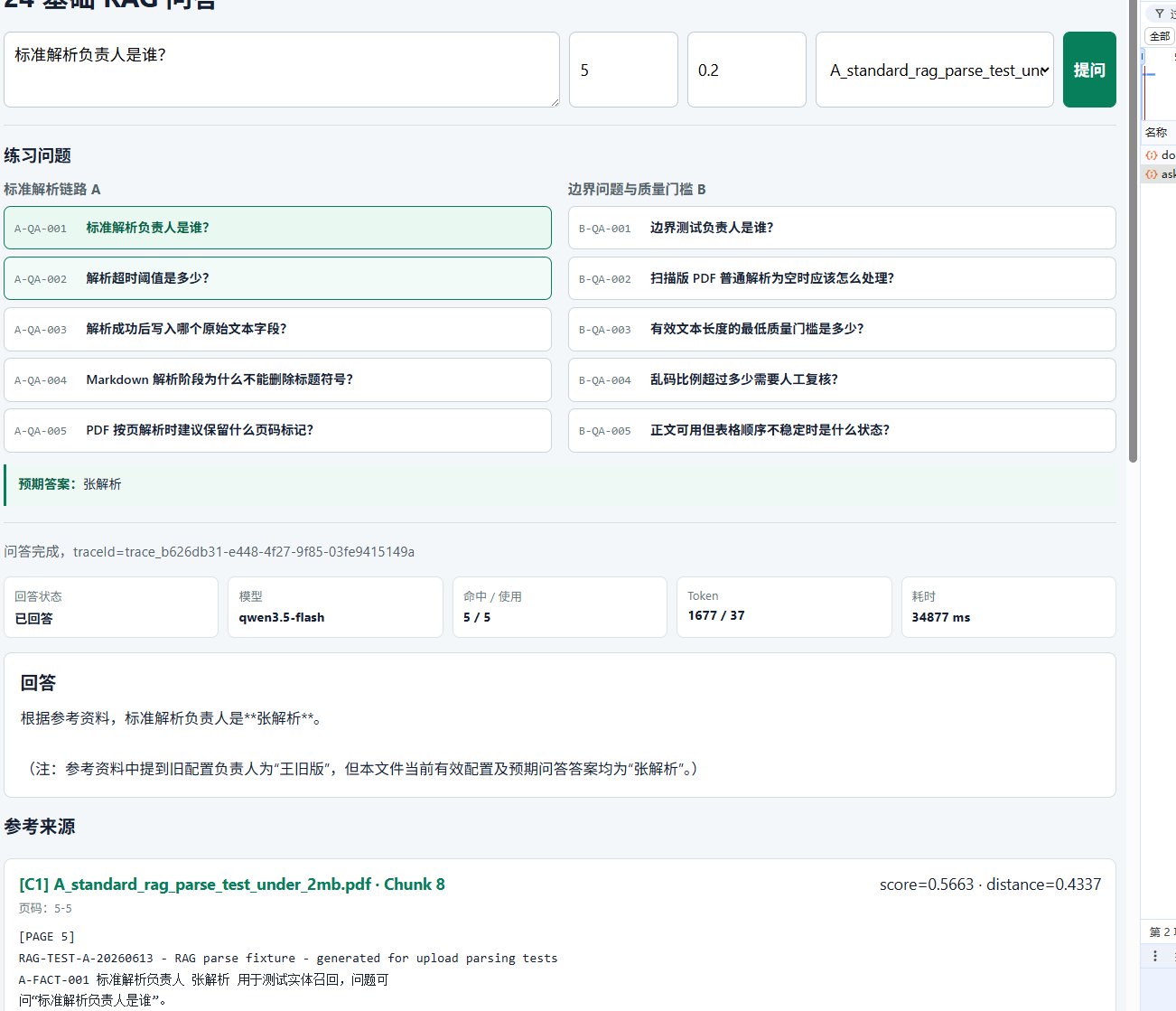The width and height of the screenshot is (1176, 1011).
Task: Click the 回答 heading in answer panel
Action: point(38,683)
